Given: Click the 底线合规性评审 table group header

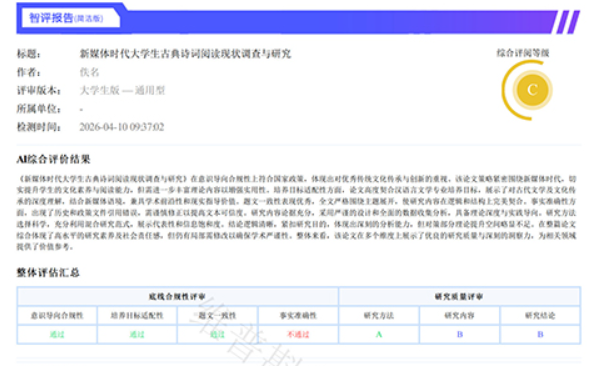Looking at the screenshot, I should point(177,297).
